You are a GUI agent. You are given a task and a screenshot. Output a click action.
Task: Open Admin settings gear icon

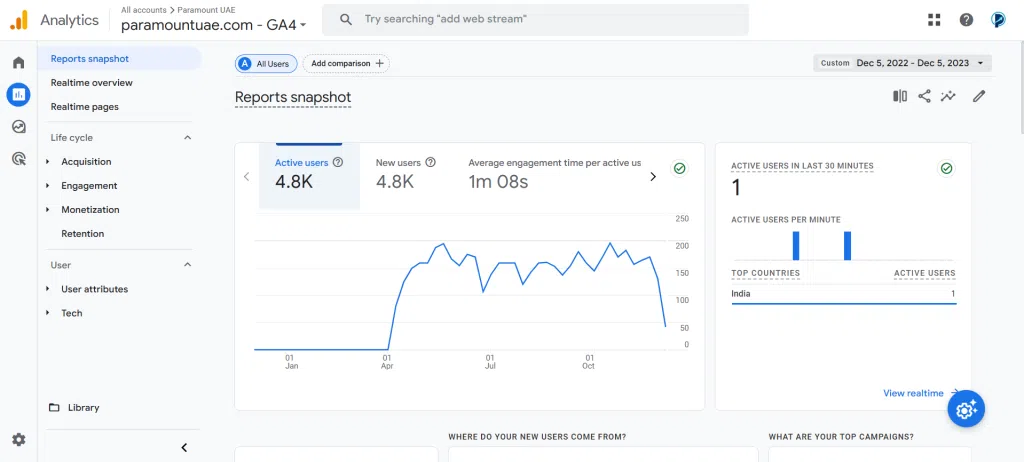point(18,439)
